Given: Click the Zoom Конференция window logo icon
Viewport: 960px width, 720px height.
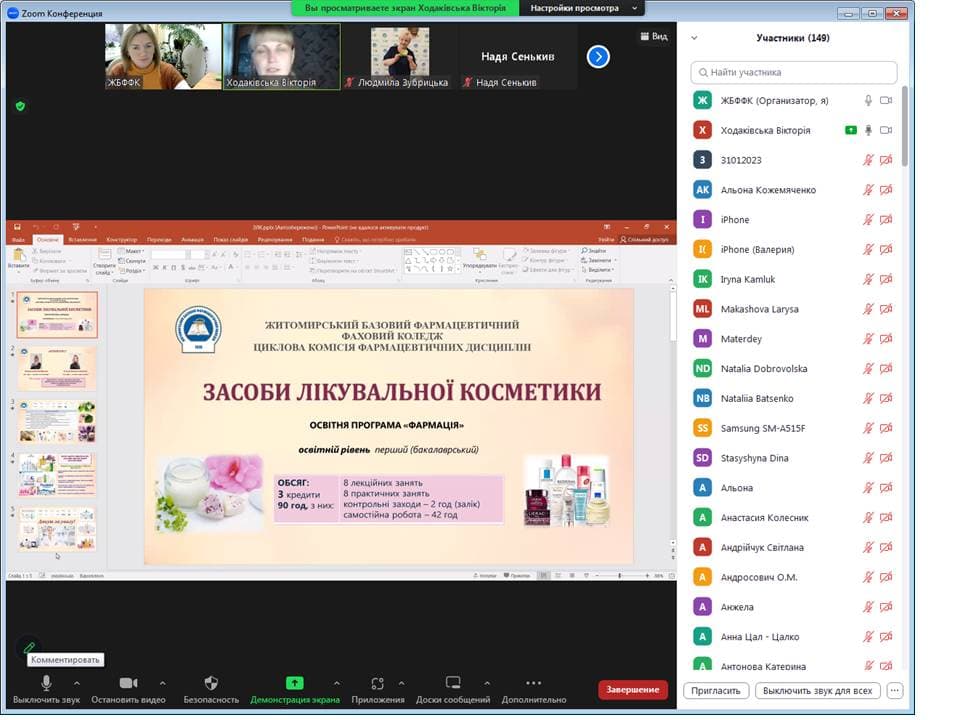Looking at the screenshot, I should coord(13,13).
